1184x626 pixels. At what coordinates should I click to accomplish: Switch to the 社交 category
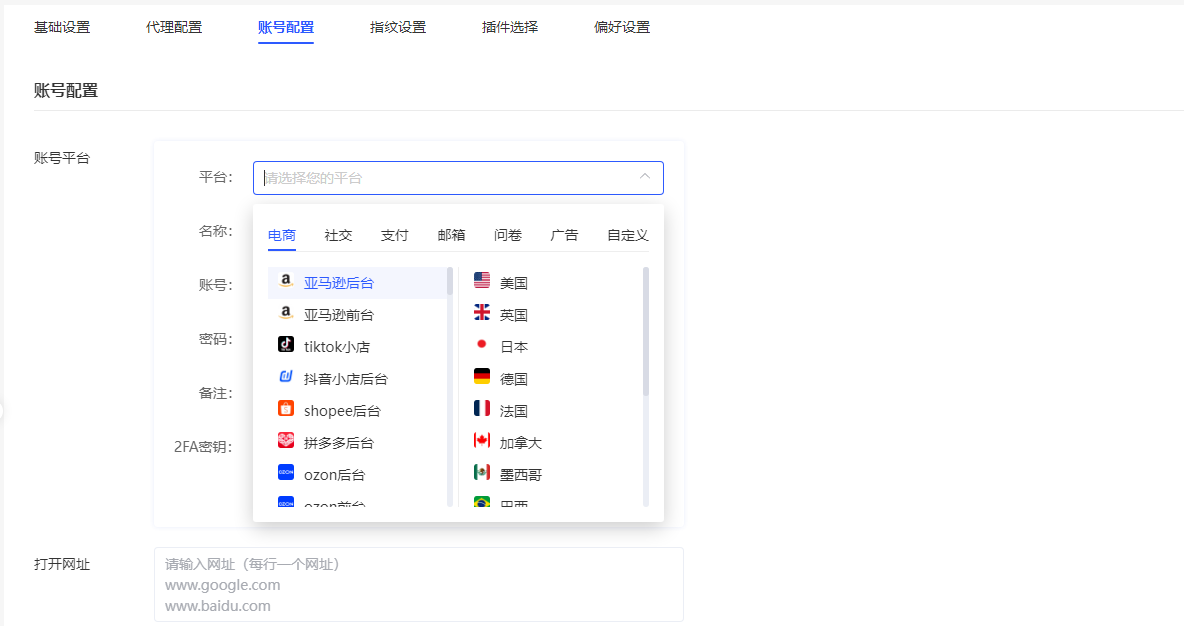[338, 234]
